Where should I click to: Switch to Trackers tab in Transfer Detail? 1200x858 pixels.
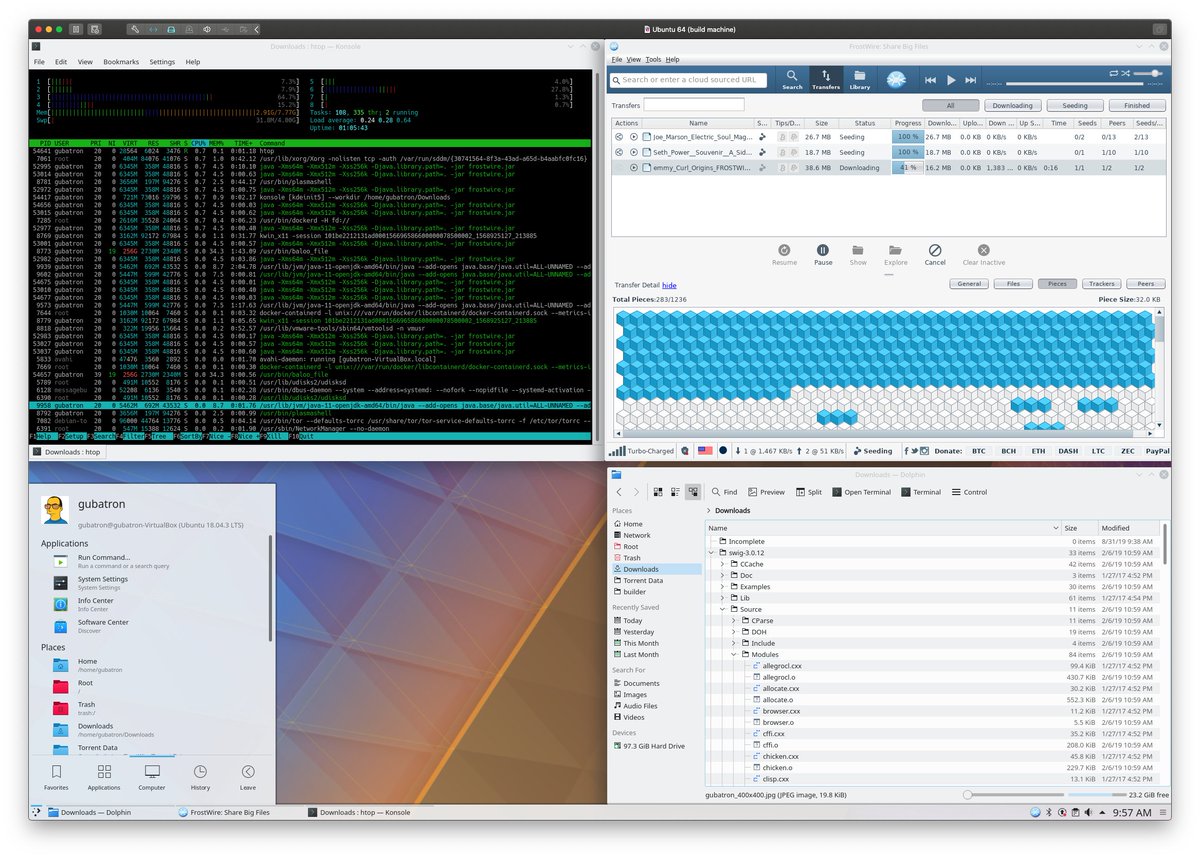[x=1101, y=284]
